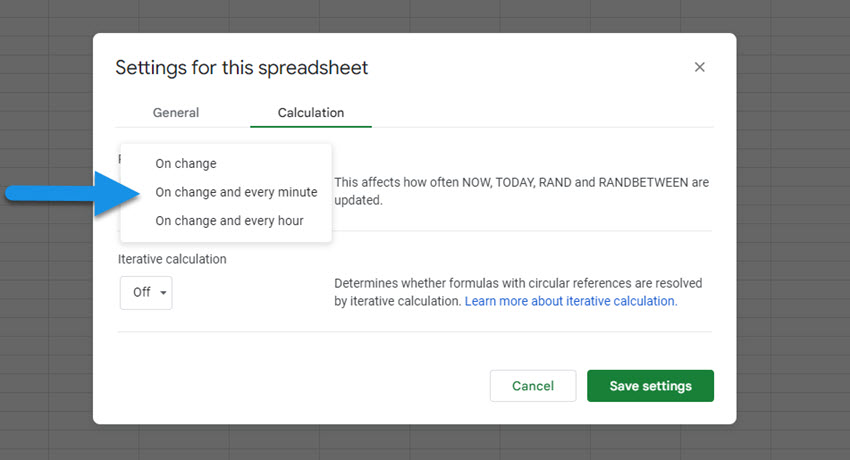
Task: Open Learn more about iterative calculation link
Action: pos(571,301)
